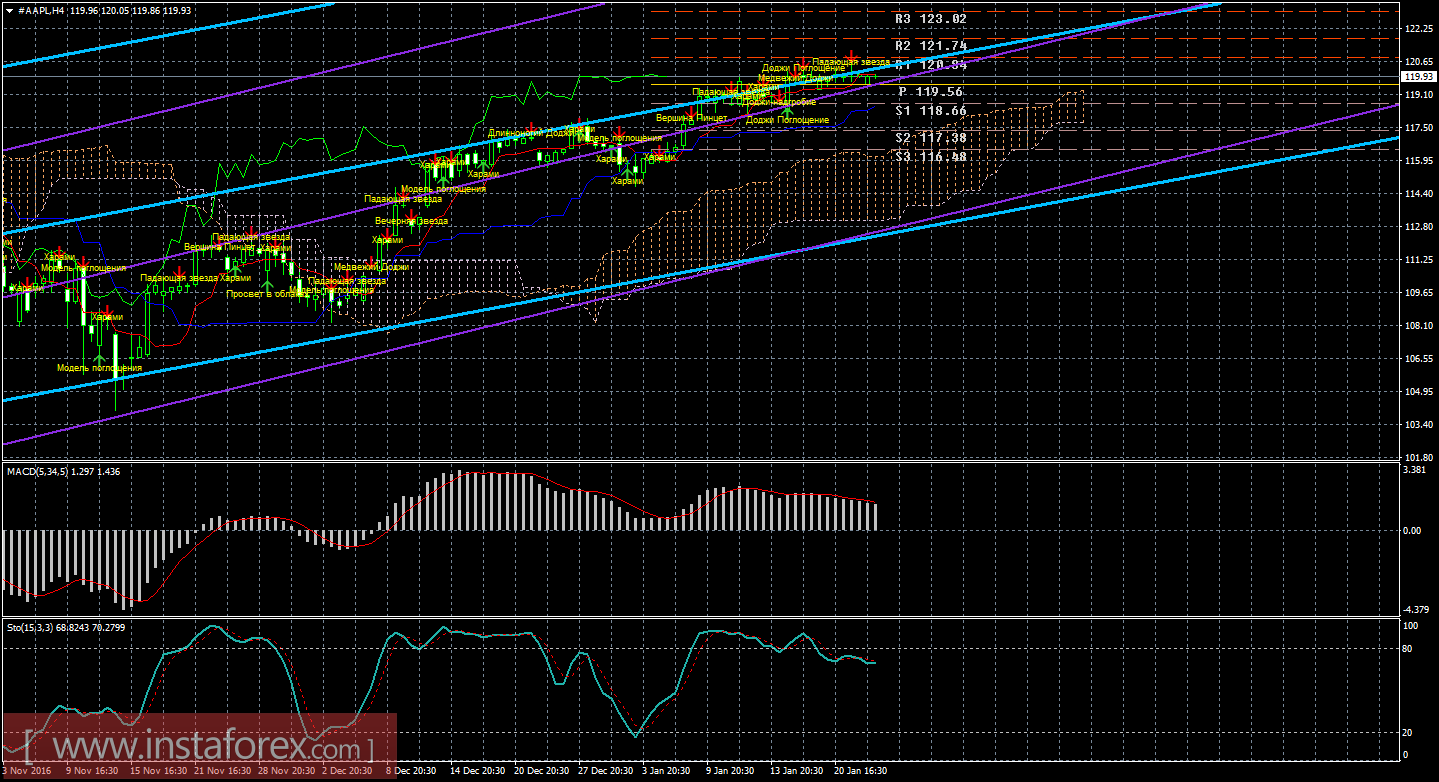The height and width of the screenshot is (782, 1439).
Task: Click the '14 Dec 20:30' time axis label
Action: tap(478, 771)
